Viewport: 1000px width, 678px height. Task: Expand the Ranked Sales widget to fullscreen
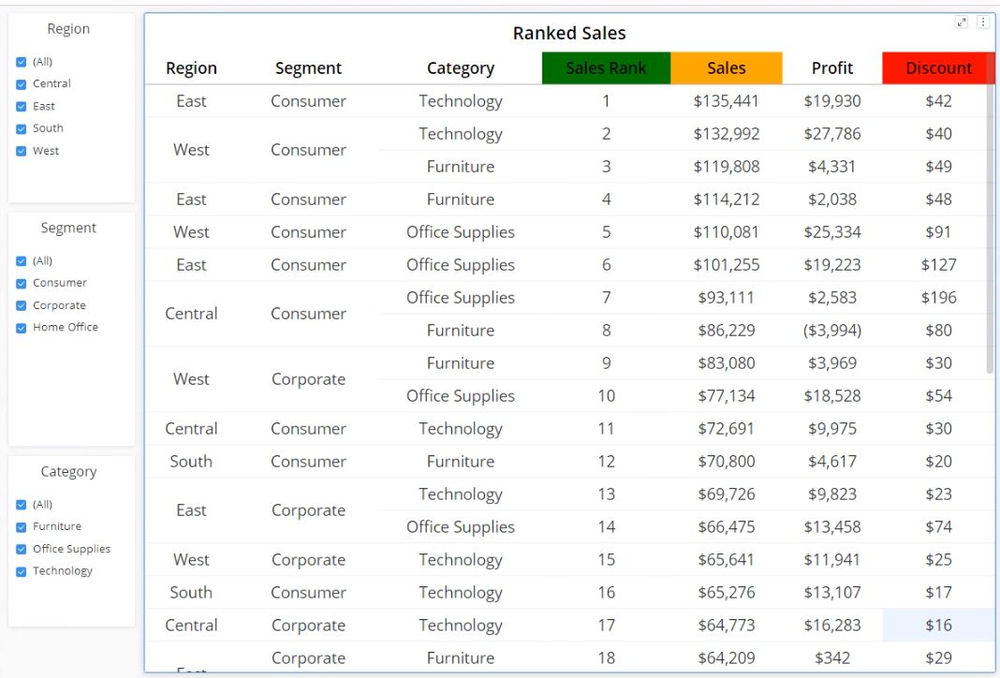(962, 22)
